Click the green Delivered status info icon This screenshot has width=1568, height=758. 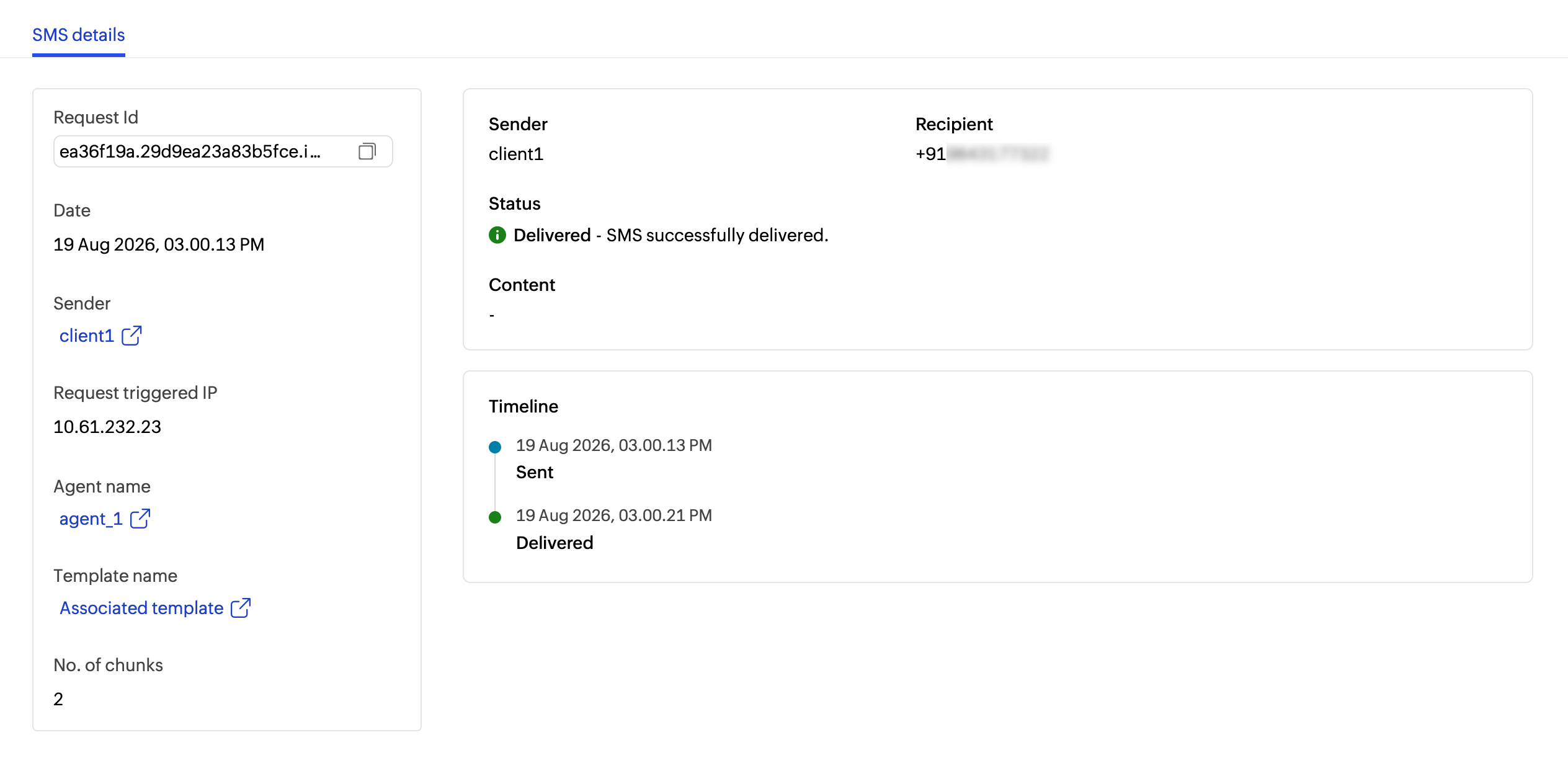pos(497,235)
